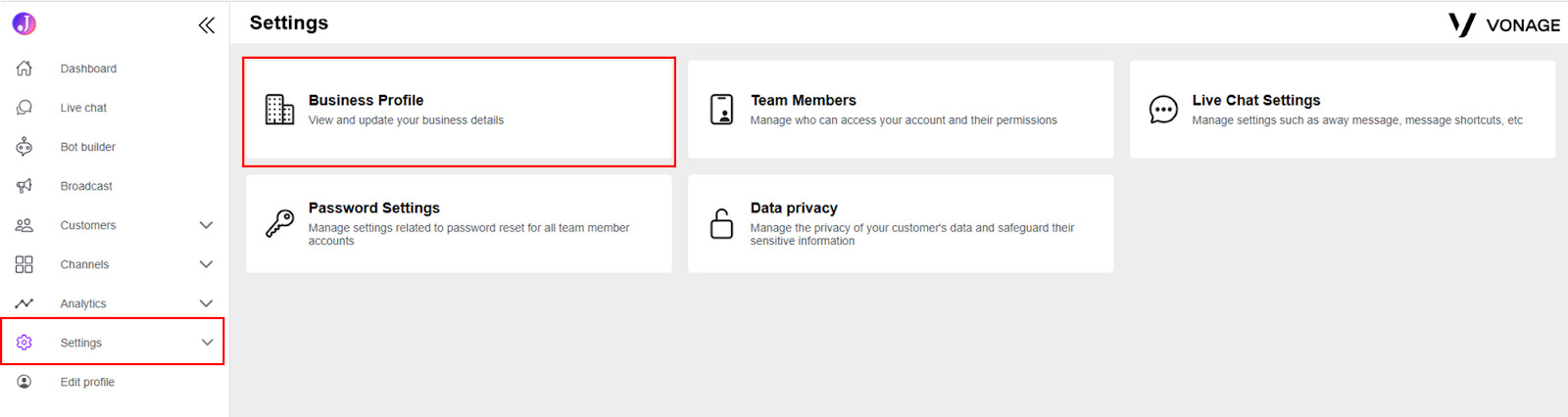Expand the Analytics chevron
The width and height of the screenshot is (1568, 417).
pyautogui.click(x=206, y=303)
